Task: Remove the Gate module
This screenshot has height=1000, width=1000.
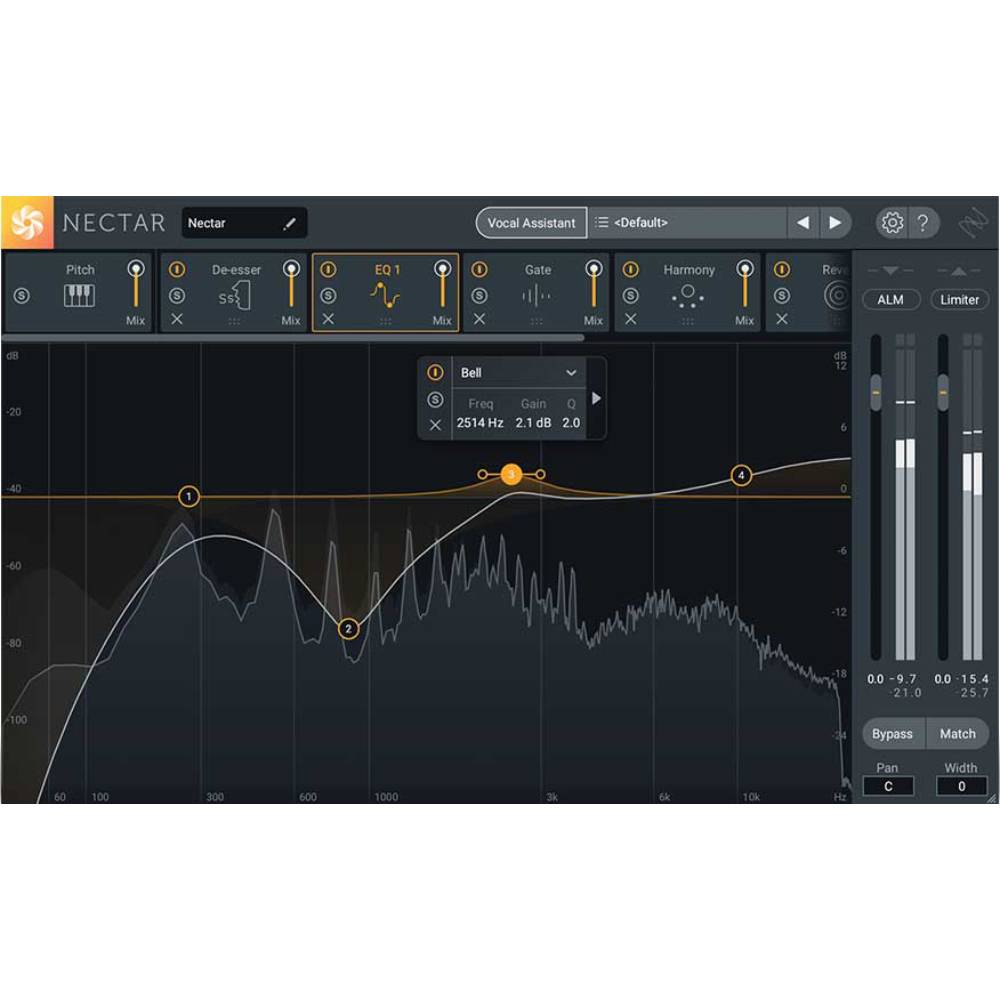Action: (480, 319)
